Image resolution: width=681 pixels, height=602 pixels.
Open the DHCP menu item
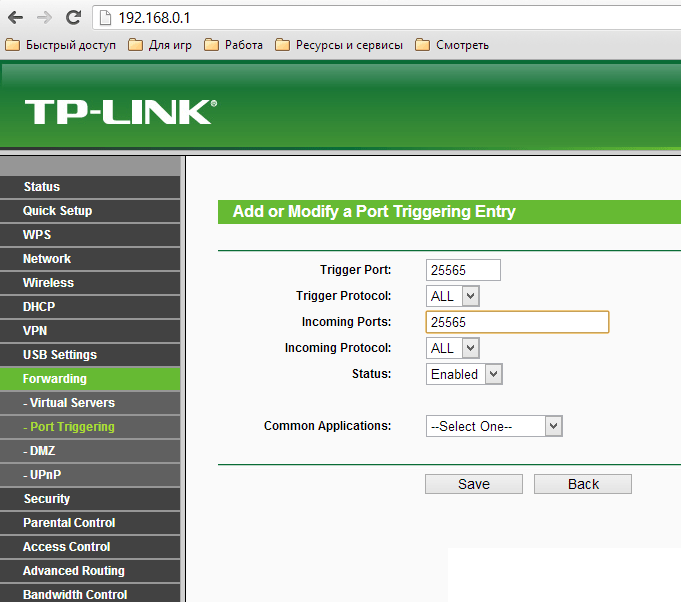(90, 307)
